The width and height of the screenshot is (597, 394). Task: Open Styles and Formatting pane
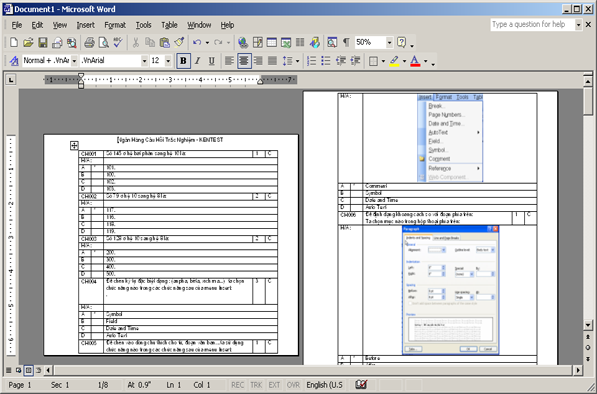pyautogui.click(x=14, y=61)
